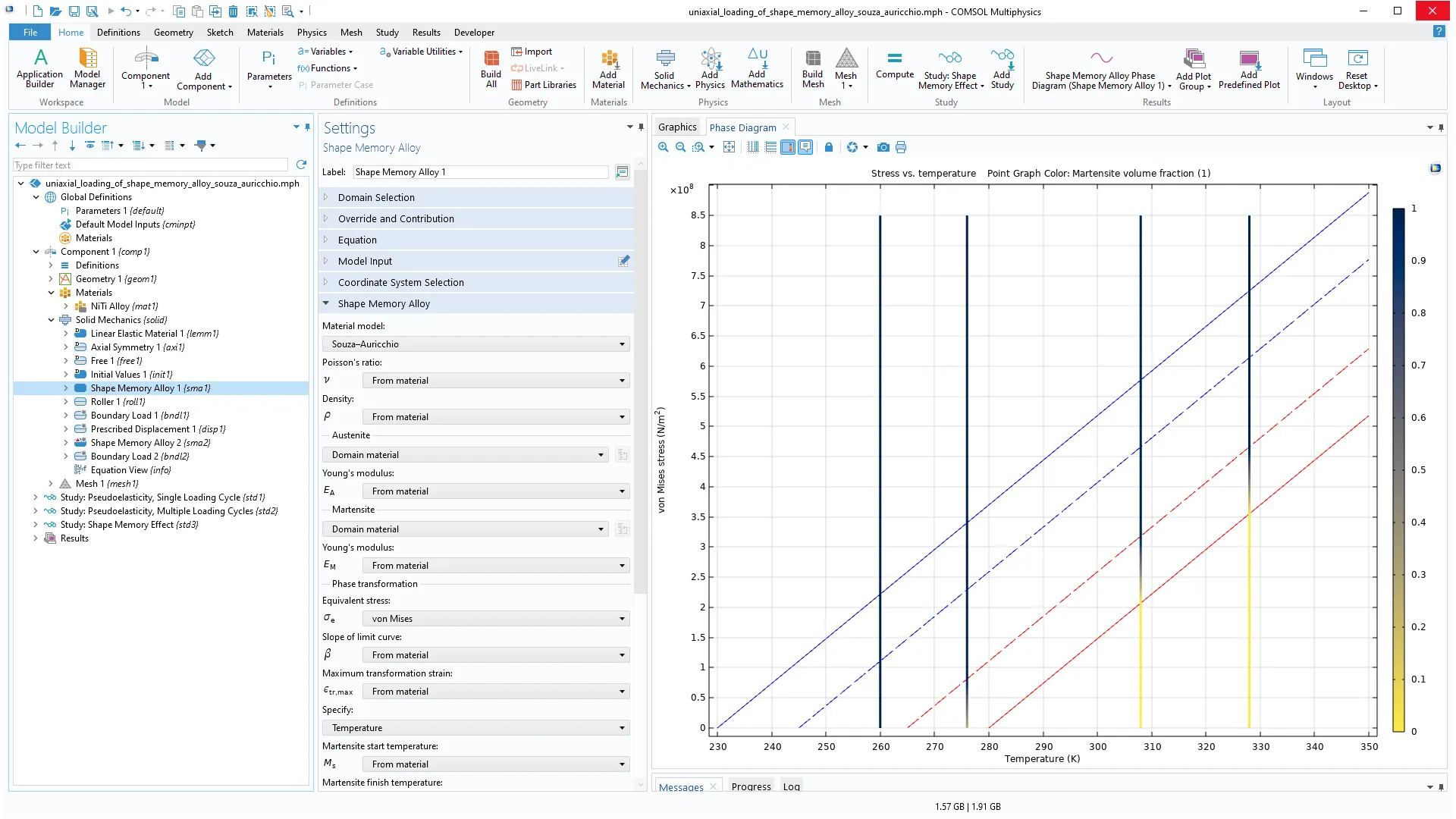1456x819 pixels.
Task: Open the Progress tab
Action: tap(751, 786)
